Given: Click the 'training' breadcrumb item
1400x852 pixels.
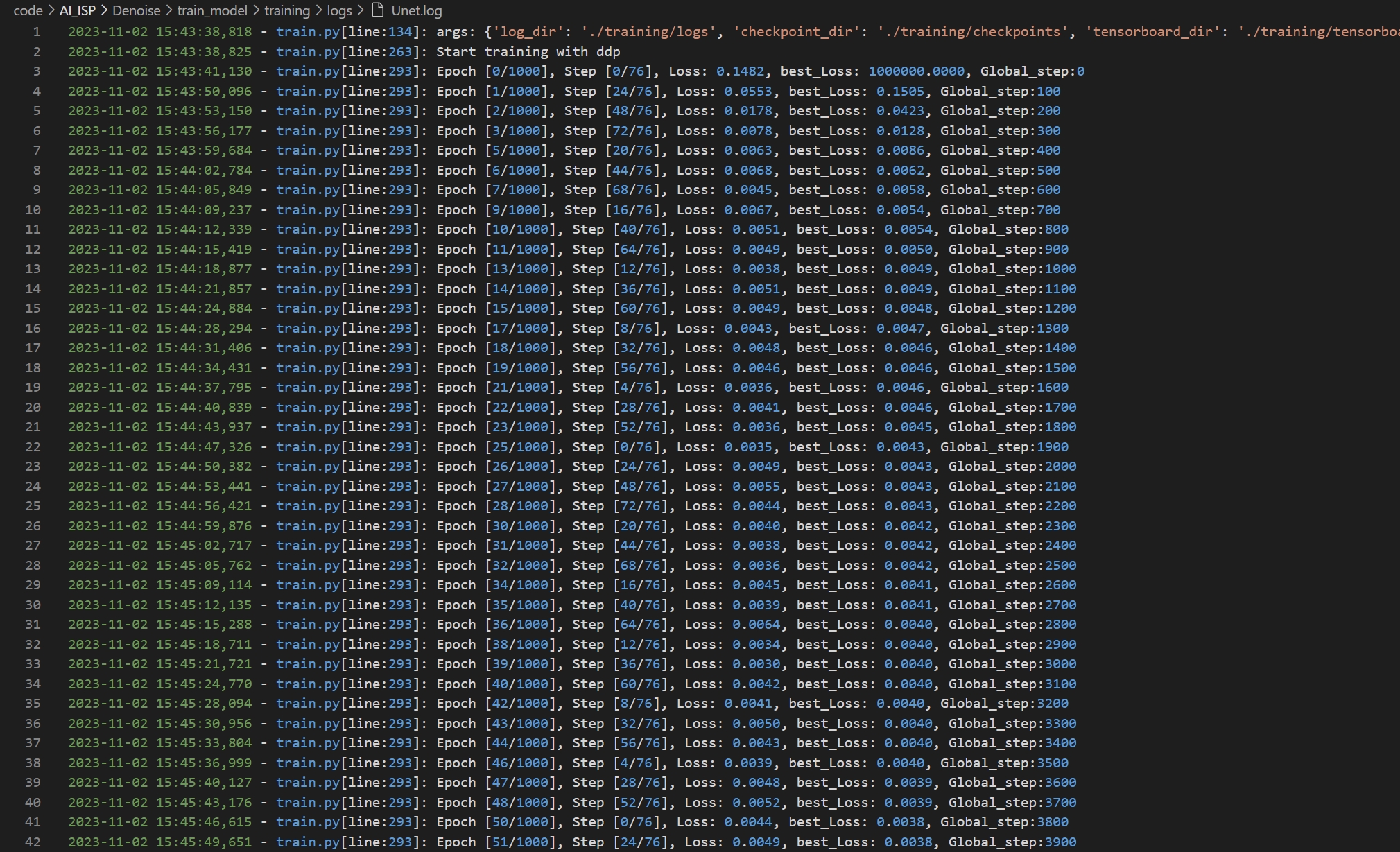Looking at the screenshot, I should pyautogui.click(x=286, y=10).
